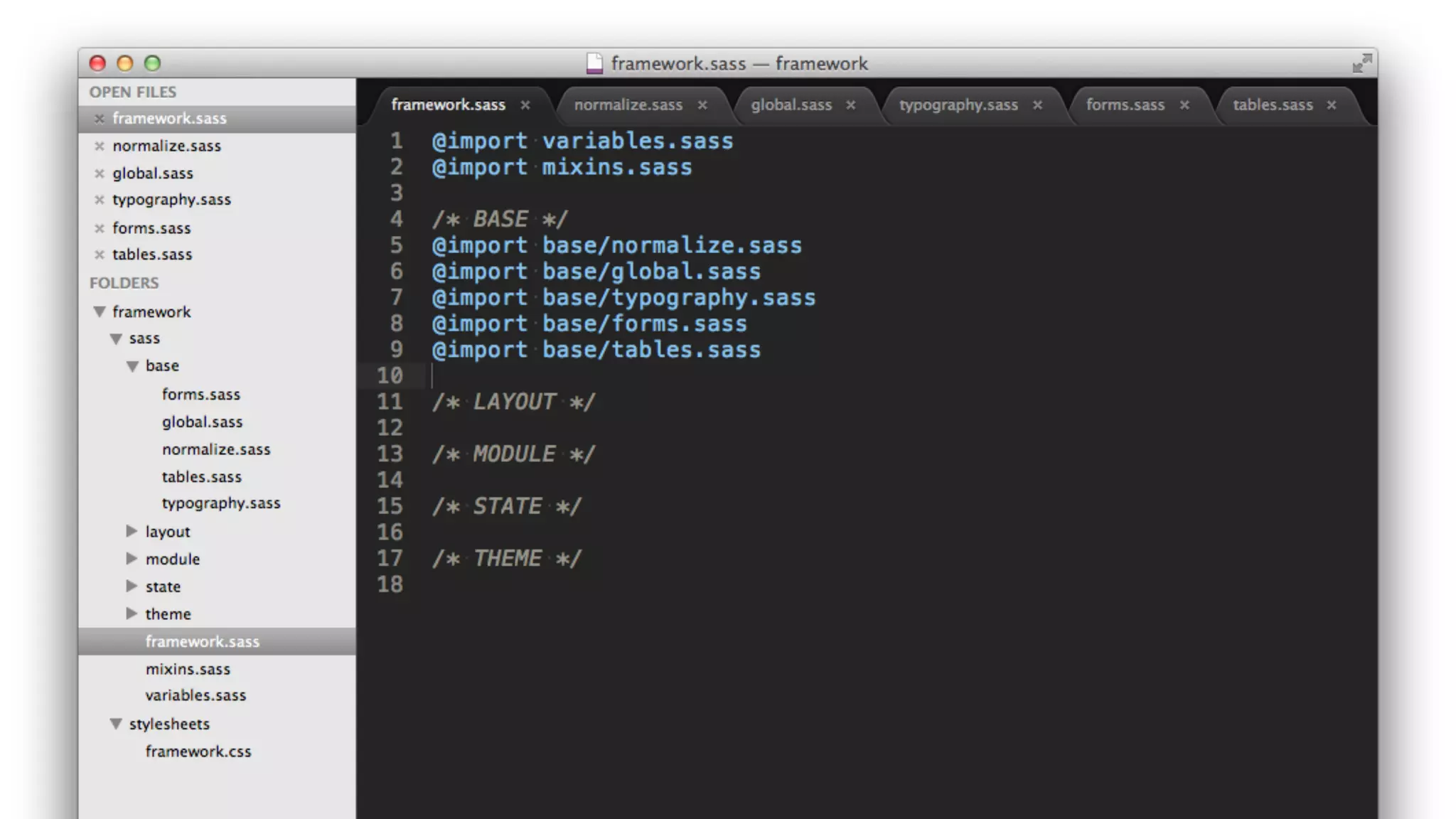Close the typography.sass tab with its X

click(x=1037, y=105)
